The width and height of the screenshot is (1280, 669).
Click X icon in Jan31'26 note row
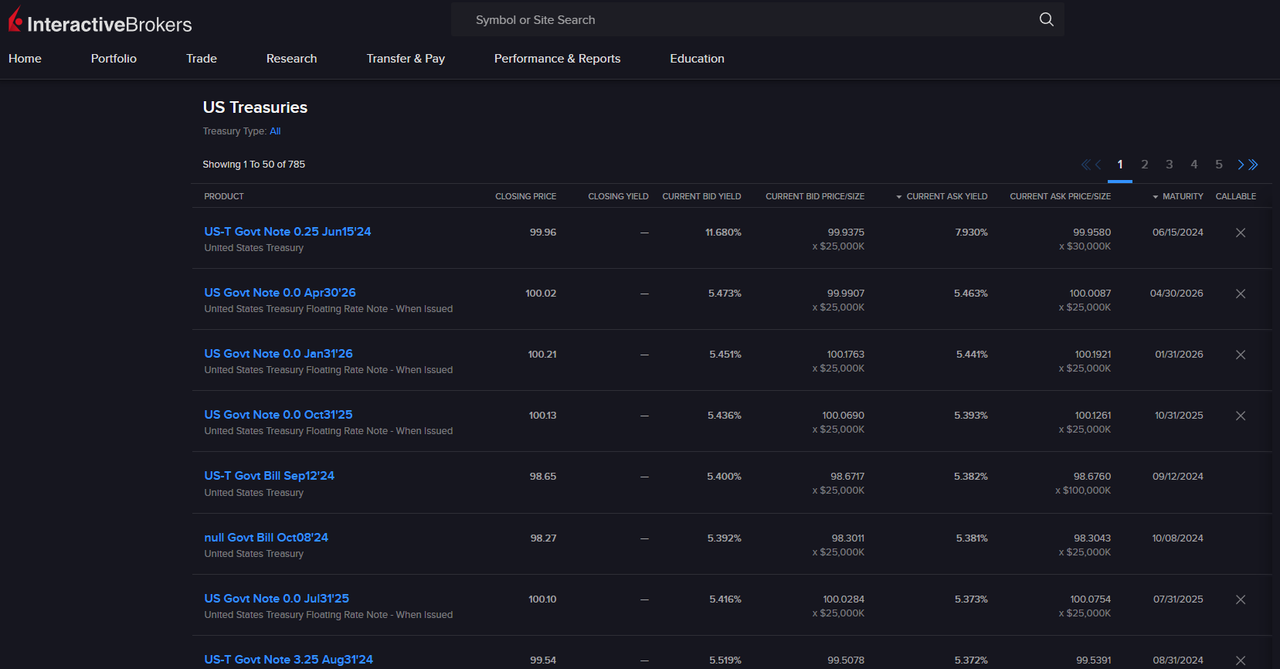pyautogui.click(x=1240, y=354)
